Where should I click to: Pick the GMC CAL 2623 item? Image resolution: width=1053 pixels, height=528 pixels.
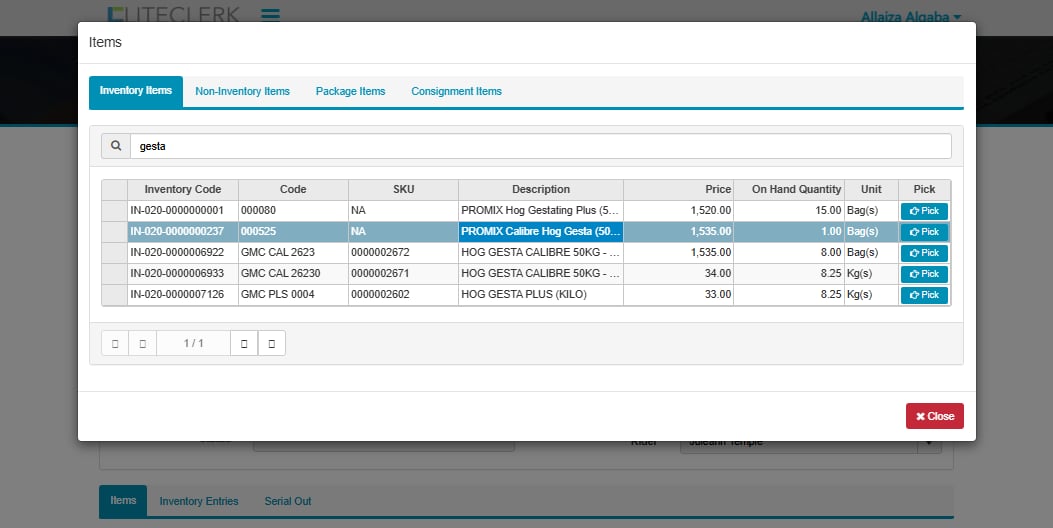click(924, 253)
